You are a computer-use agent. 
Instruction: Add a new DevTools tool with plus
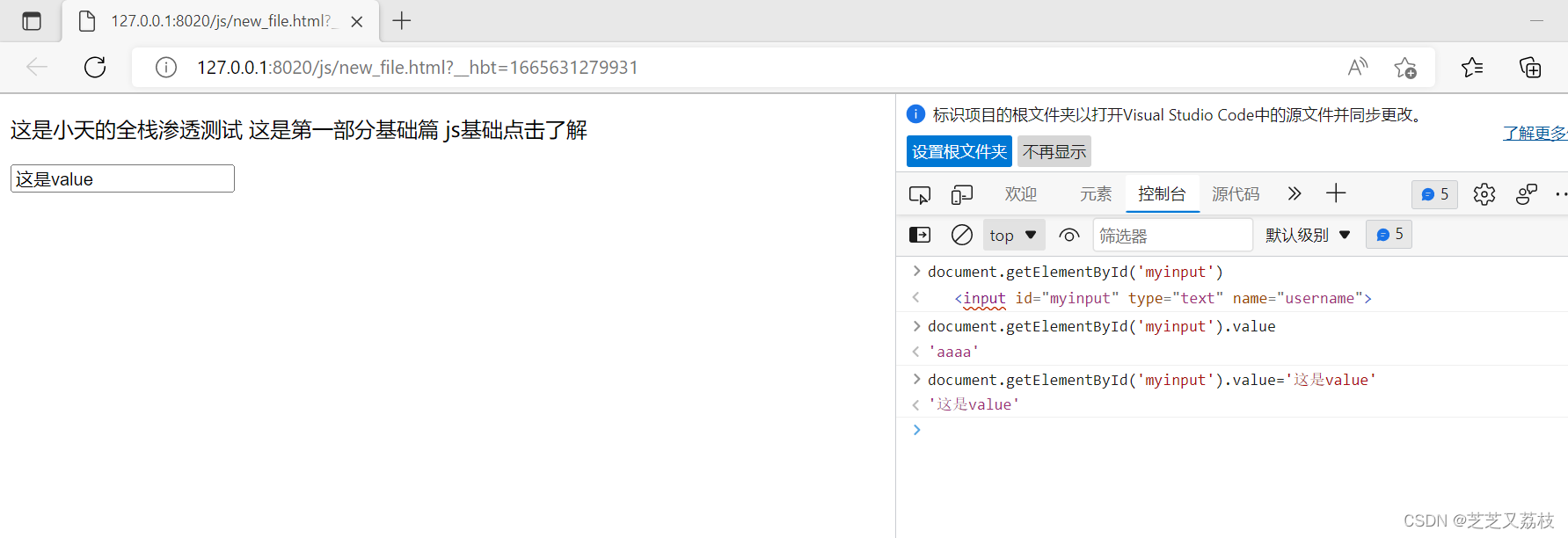[x=1336, y=193]
